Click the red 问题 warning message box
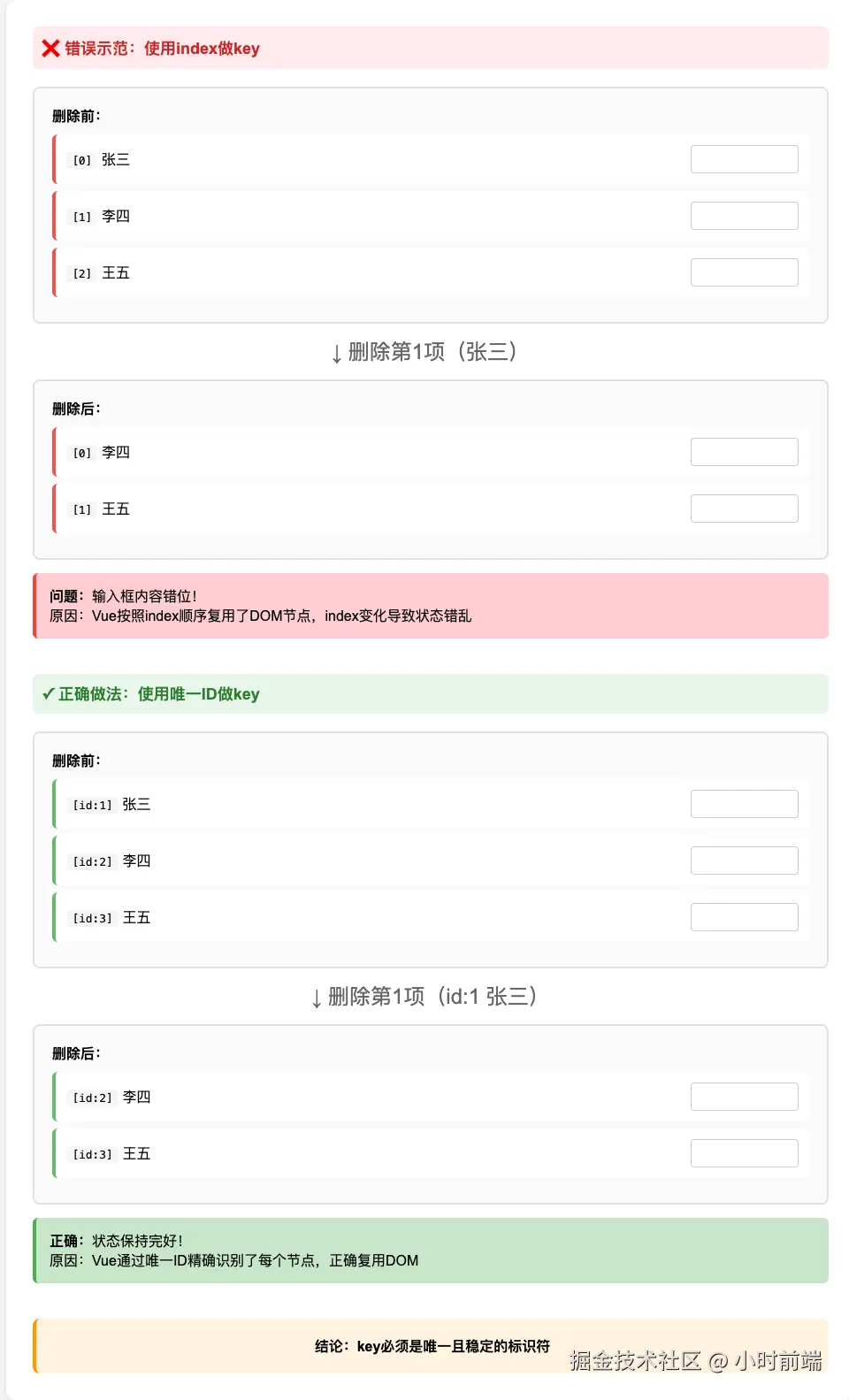 coord(431,605)
